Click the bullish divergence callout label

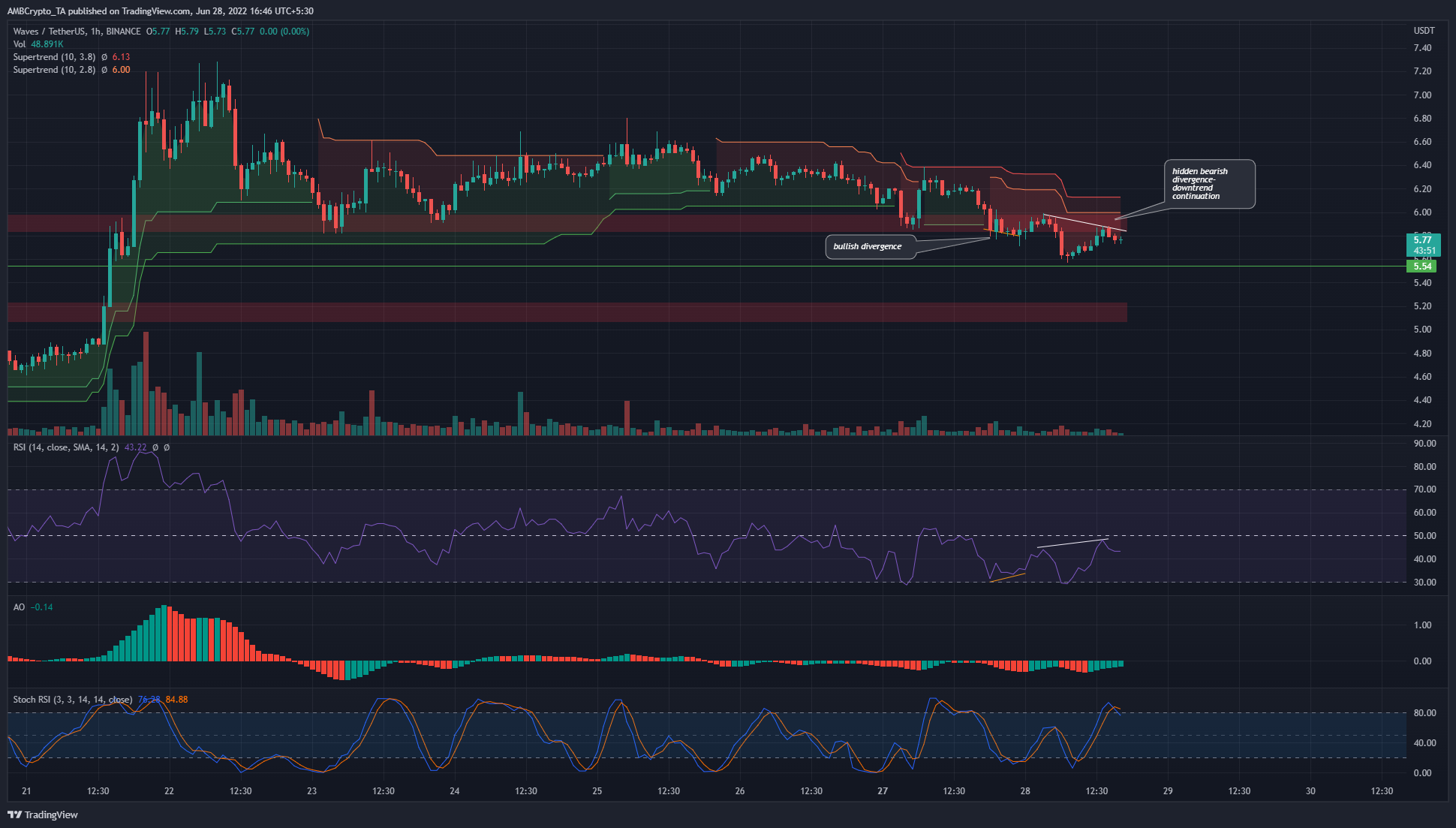869,246
